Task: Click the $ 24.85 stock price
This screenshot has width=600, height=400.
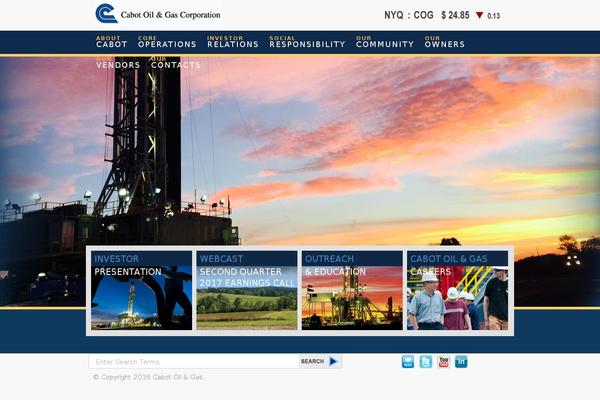Action: point(455,15)
